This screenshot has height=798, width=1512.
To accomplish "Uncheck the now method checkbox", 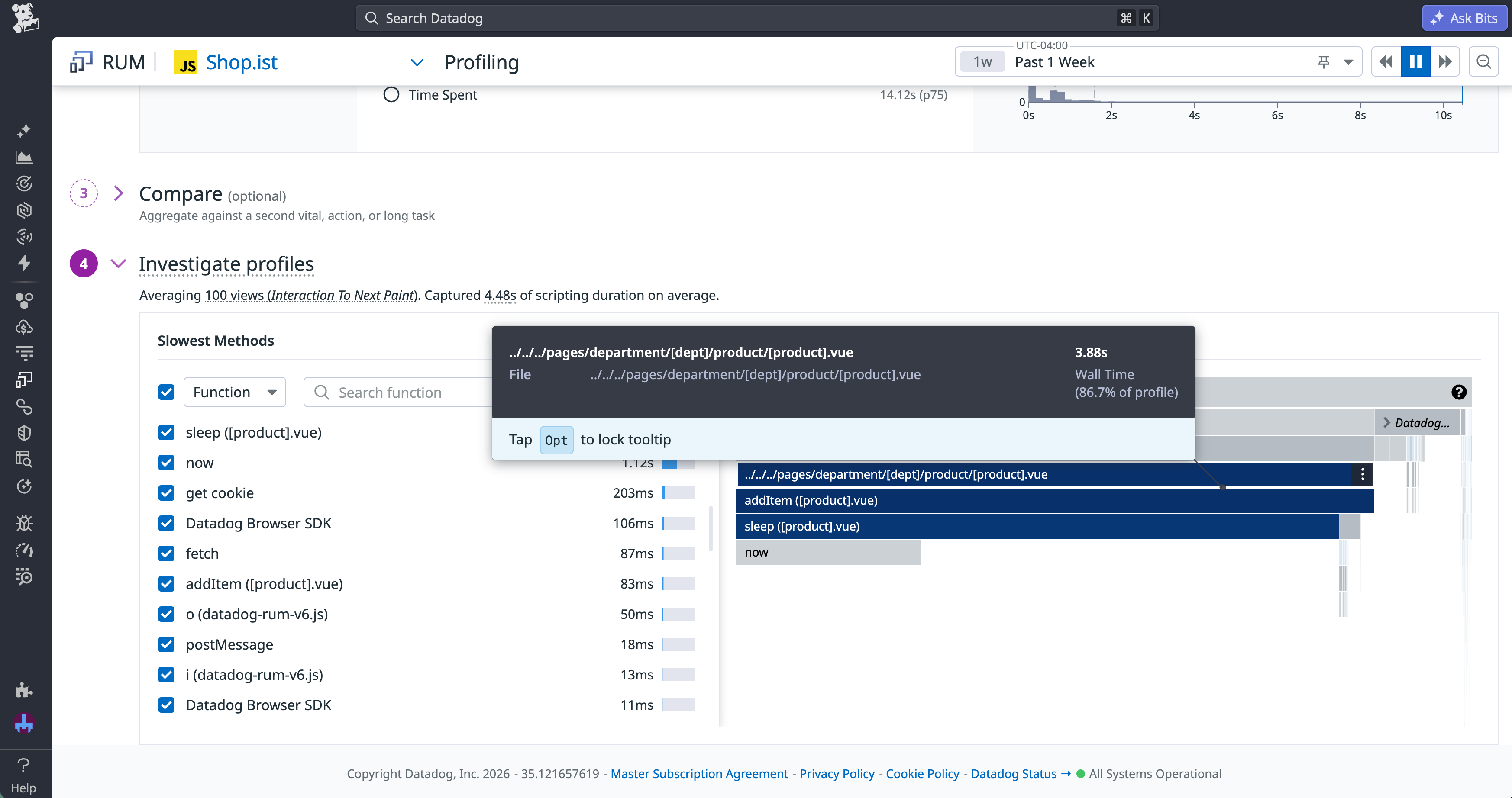I will click(x=166, y=463).
